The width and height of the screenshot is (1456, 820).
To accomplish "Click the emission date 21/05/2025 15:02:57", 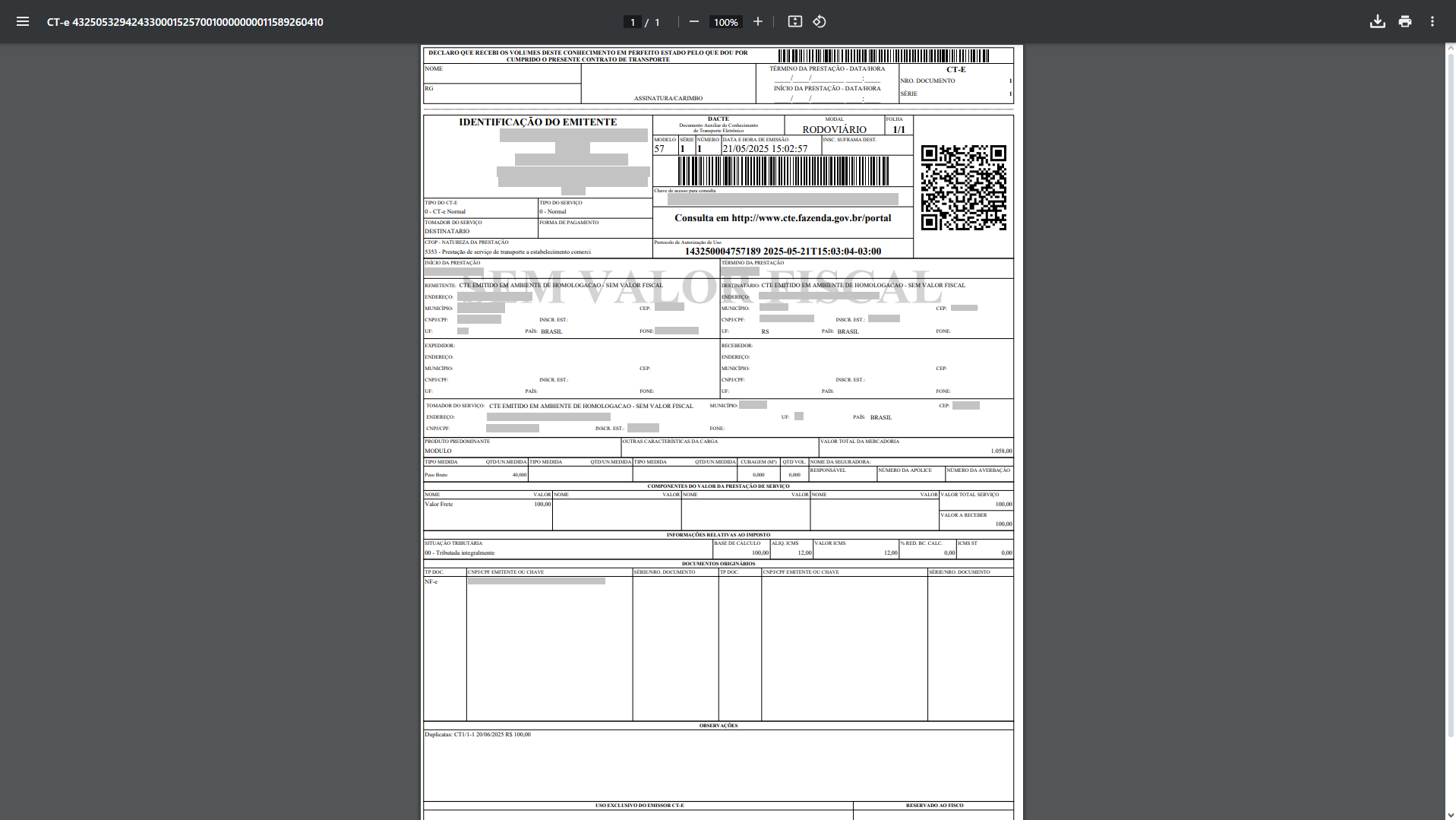I will click(765, 149).
